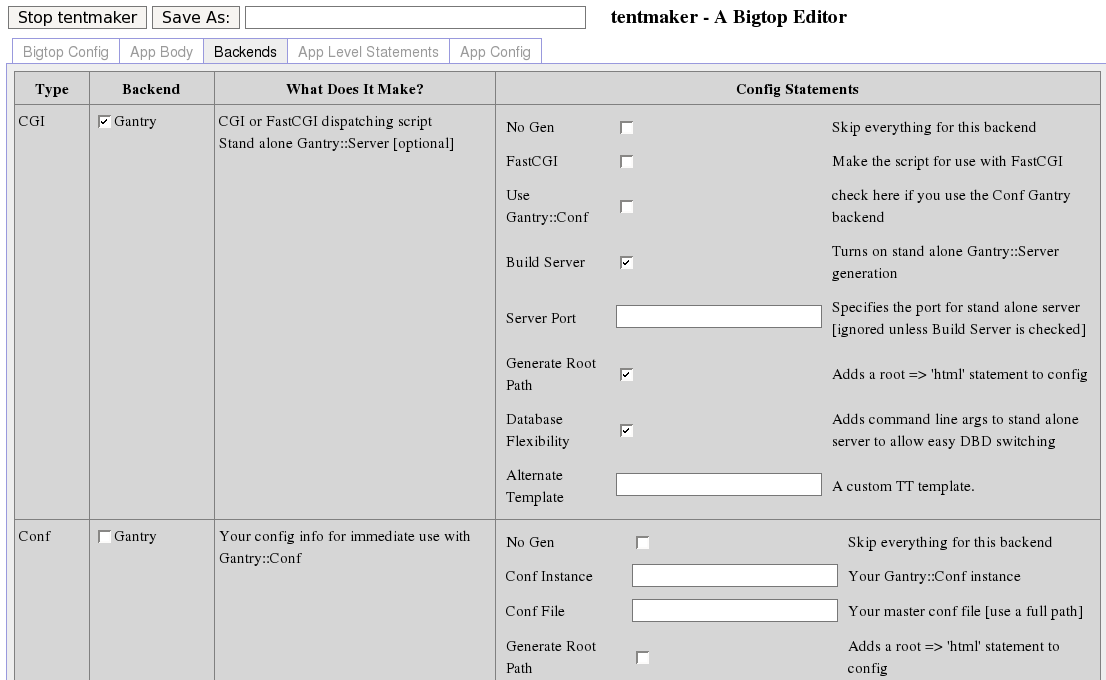Click 'tentmaker - A Bigtop Editor' heading
The width and height of the screenshot is (1106, 680).
[729, 17]
